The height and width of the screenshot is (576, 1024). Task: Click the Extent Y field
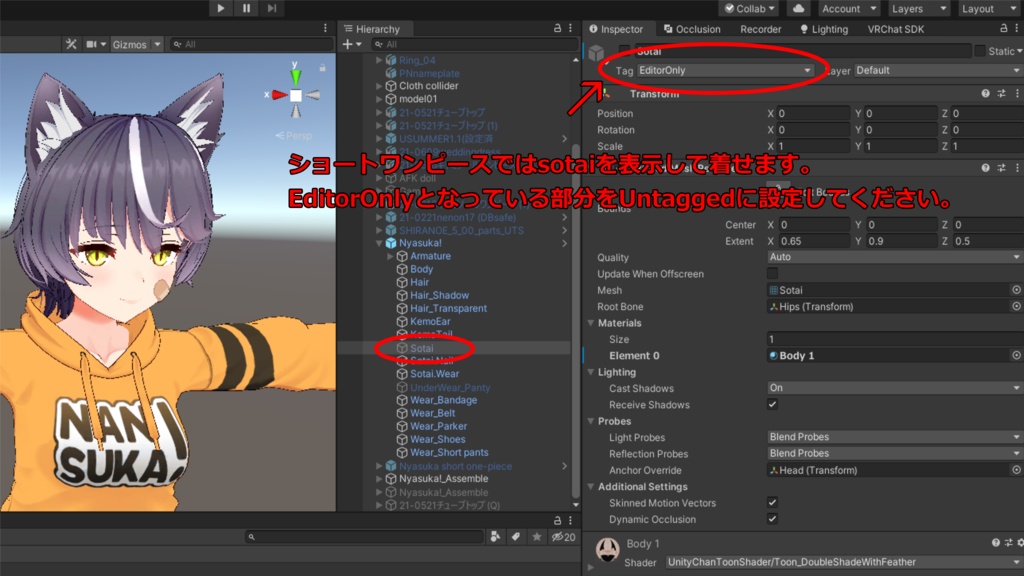coord(901,241)
